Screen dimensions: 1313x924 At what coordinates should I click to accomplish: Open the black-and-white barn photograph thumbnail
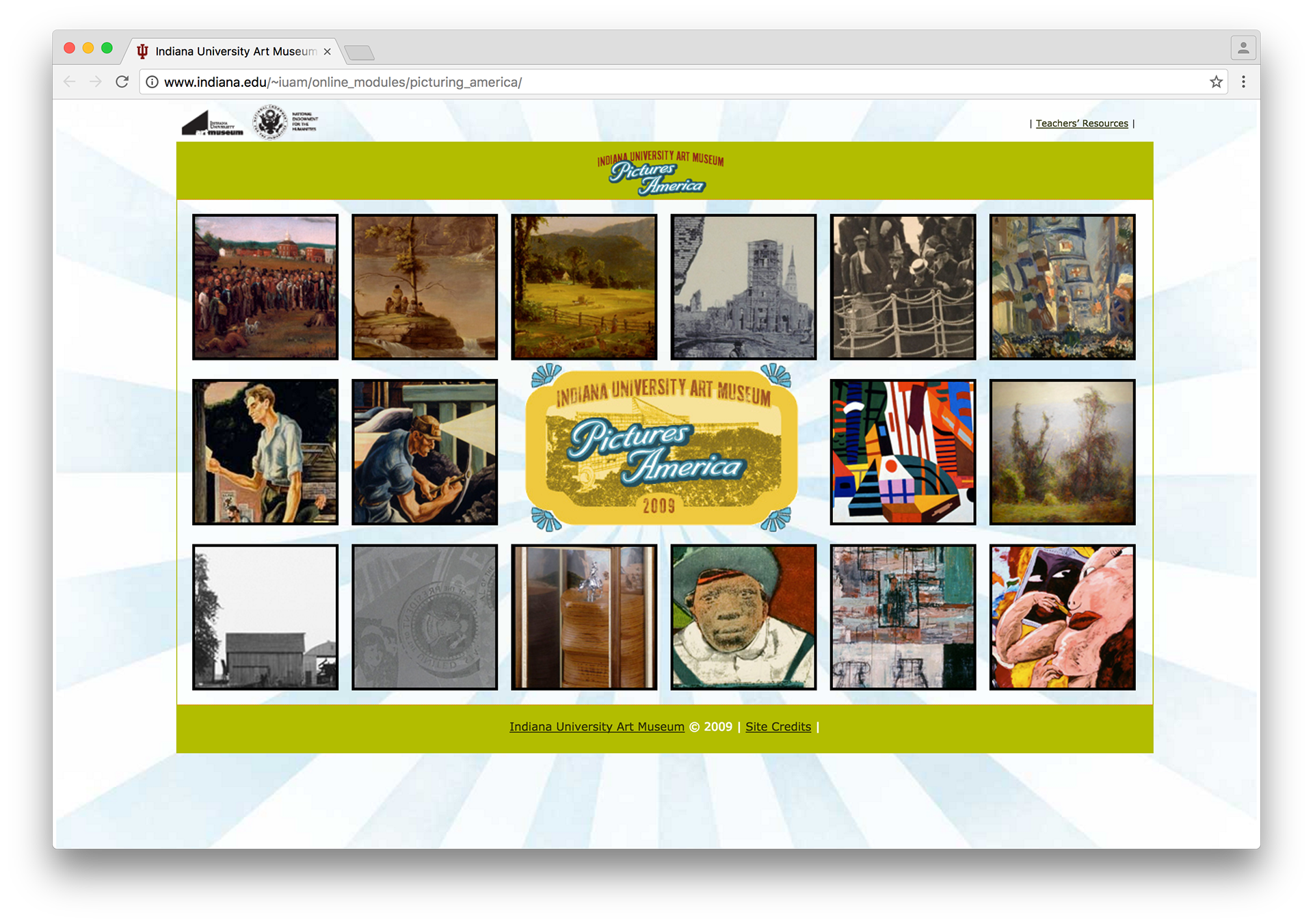[x=265, y=617]
